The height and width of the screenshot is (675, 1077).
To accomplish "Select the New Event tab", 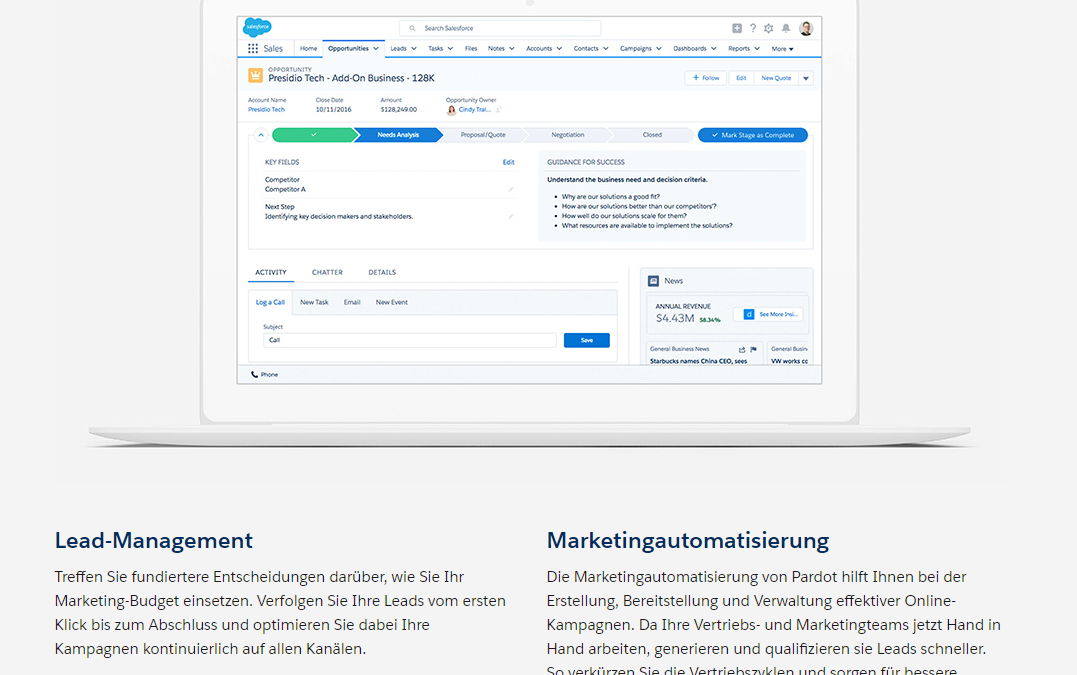I will (392, 302).
